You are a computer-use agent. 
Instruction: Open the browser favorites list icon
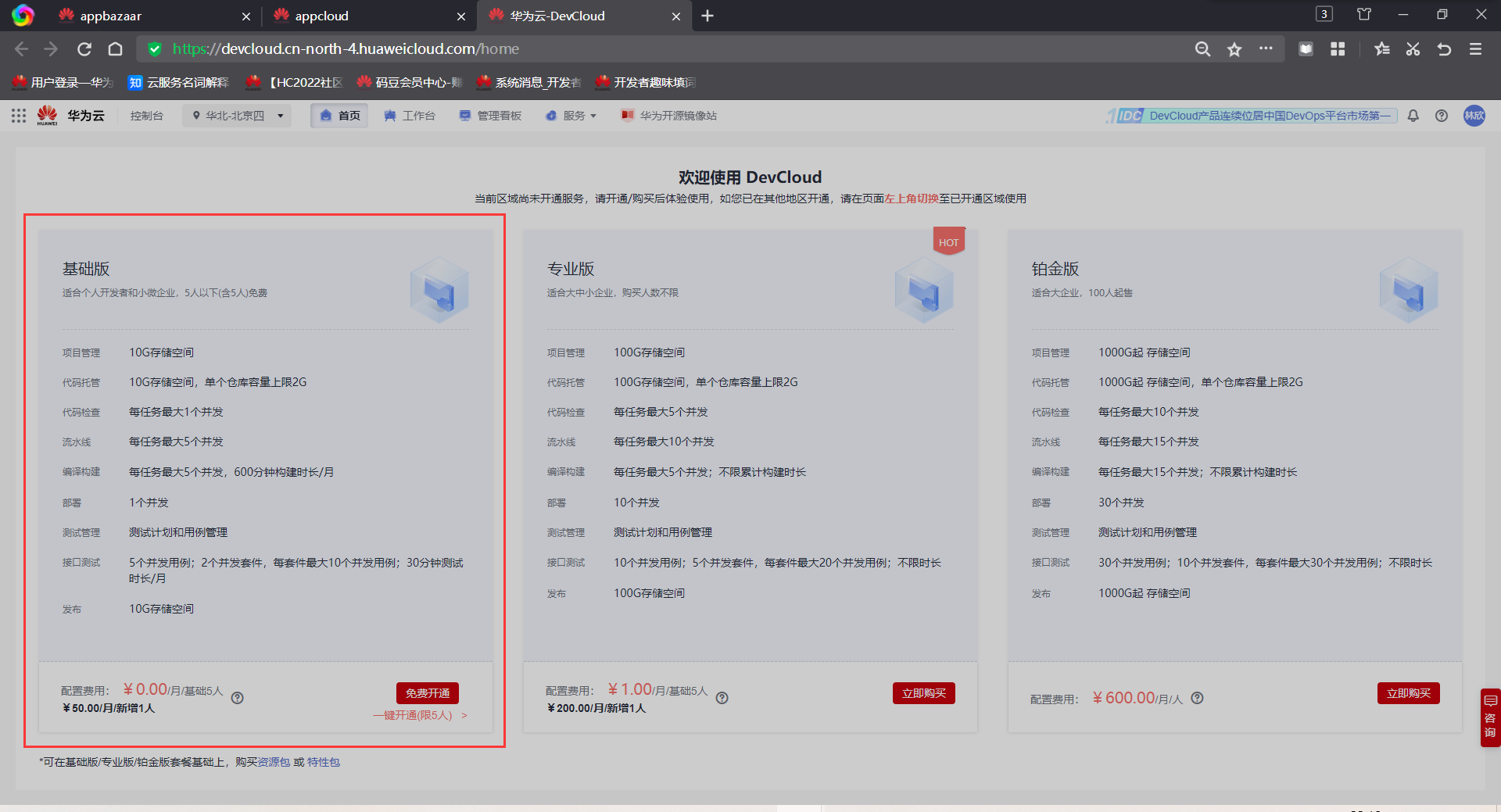[x=1382, y=49]
